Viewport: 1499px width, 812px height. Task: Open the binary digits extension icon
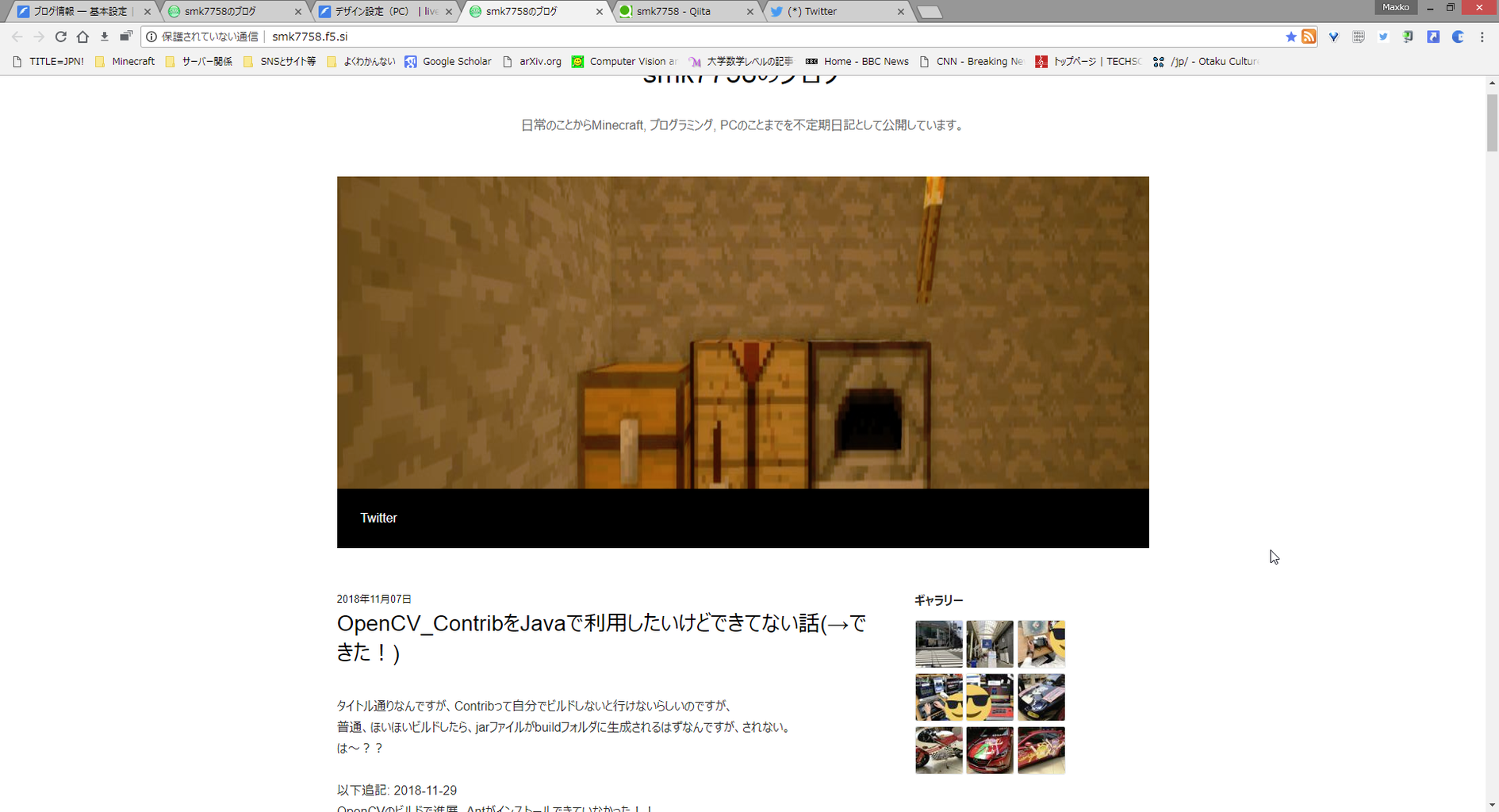click(x=1359, y=36)
